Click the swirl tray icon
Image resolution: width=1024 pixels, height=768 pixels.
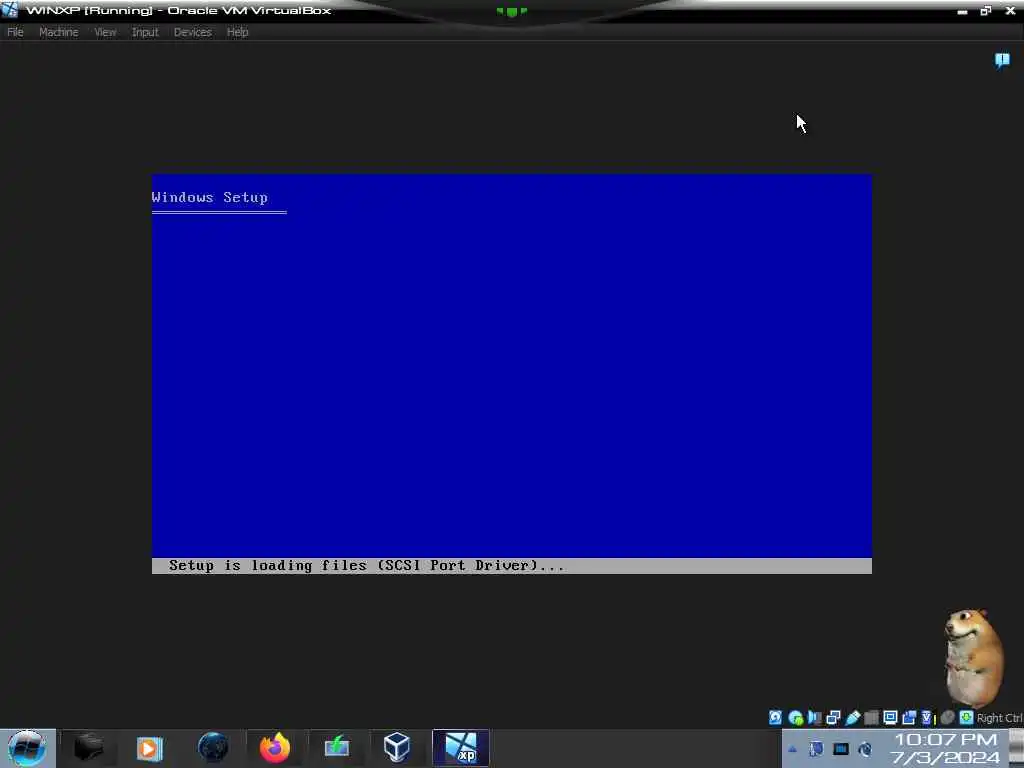865,749
